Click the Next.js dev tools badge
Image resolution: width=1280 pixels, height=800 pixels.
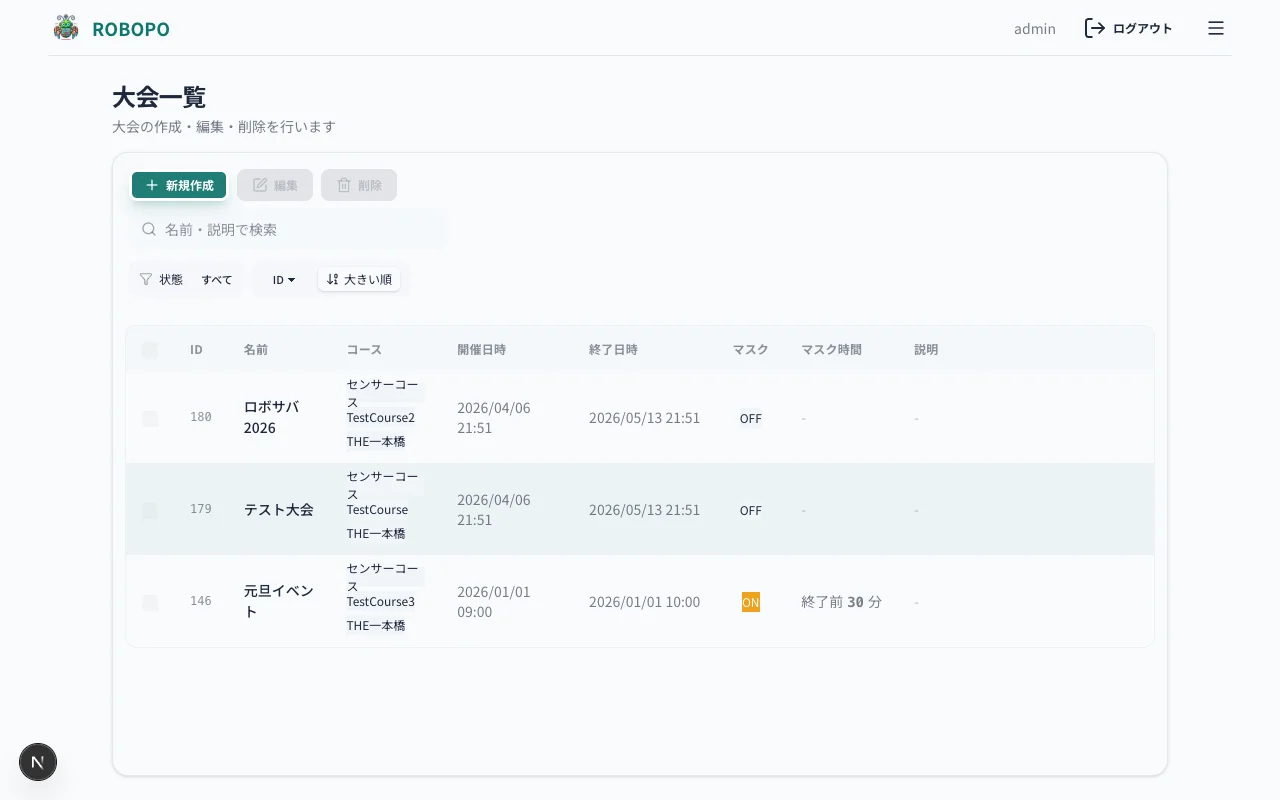click(38, 762)
